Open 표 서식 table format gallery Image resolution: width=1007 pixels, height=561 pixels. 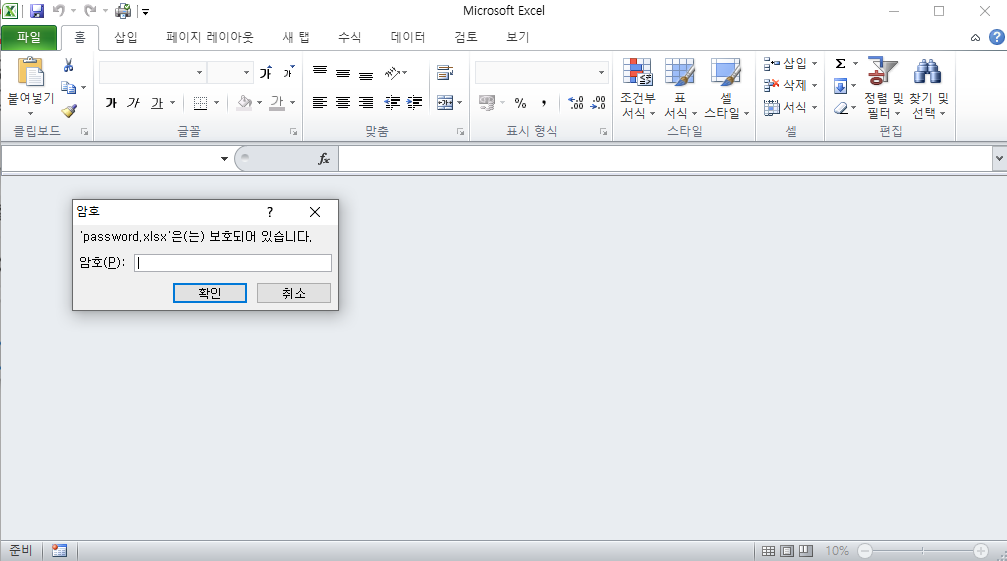pyautogui.click(x=680, y=88)
